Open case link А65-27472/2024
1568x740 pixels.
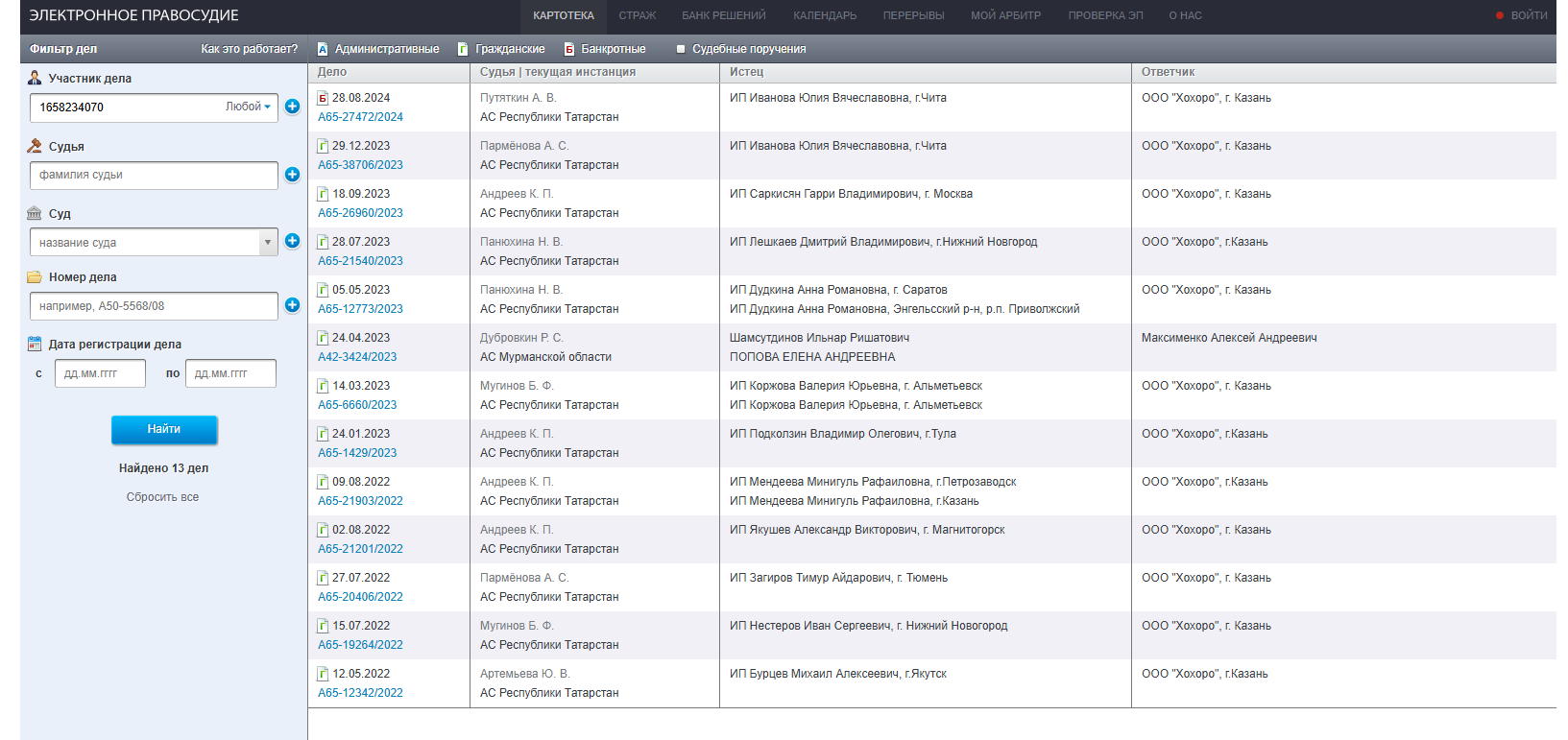(x=360, y=117)
